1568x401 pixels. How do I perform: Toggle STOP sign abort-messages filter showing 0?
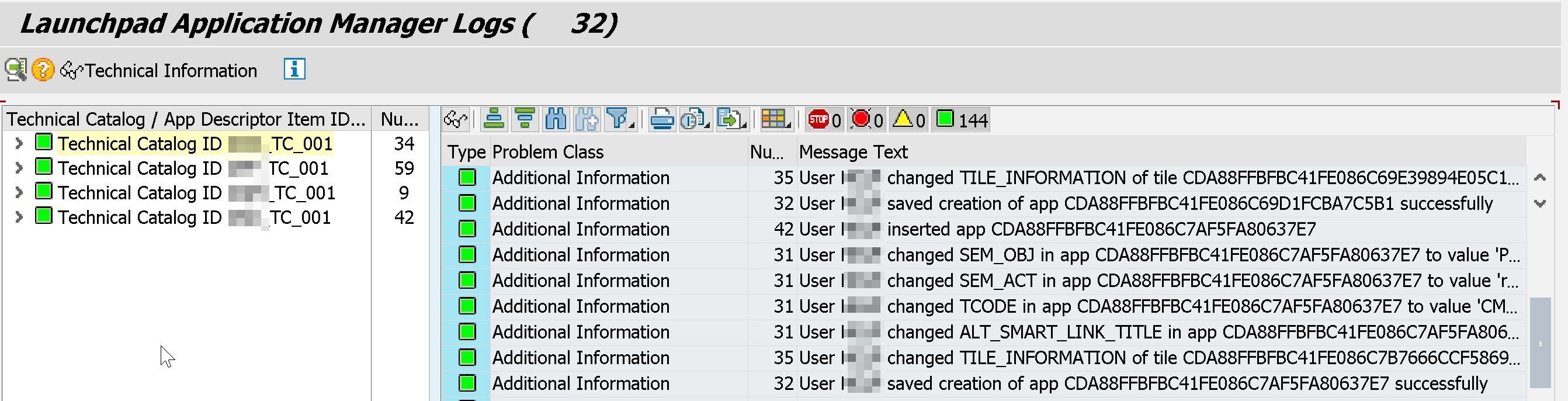click(x=824, y=120)
